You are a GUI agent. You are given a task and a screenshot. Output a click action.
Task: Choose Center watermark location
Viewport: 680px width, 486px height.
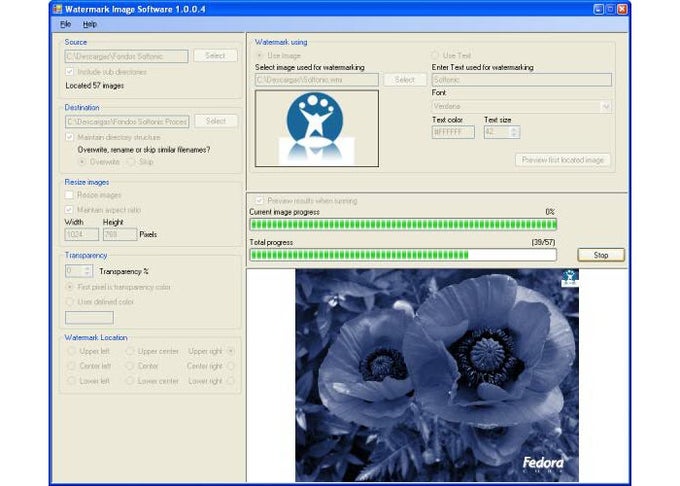click(x=130, y=366)
